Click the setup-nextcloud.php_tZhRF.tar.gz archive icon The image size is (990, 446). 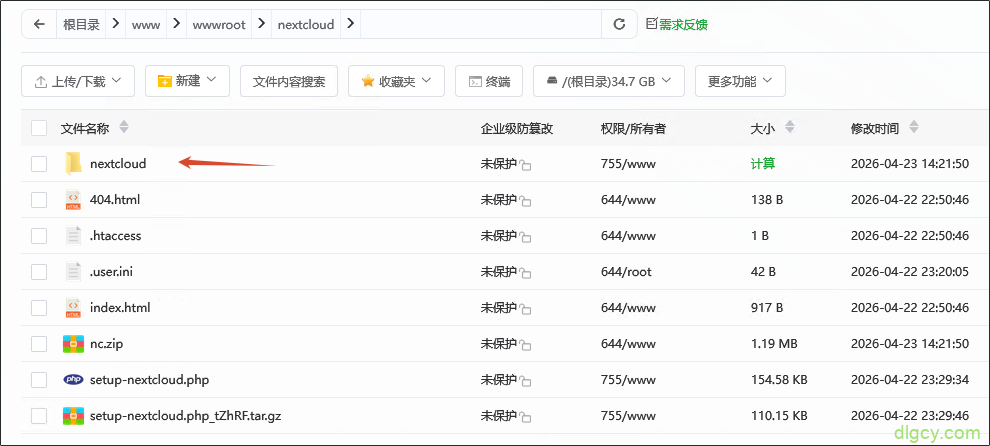pyautogui.click(x=73, y=416)
